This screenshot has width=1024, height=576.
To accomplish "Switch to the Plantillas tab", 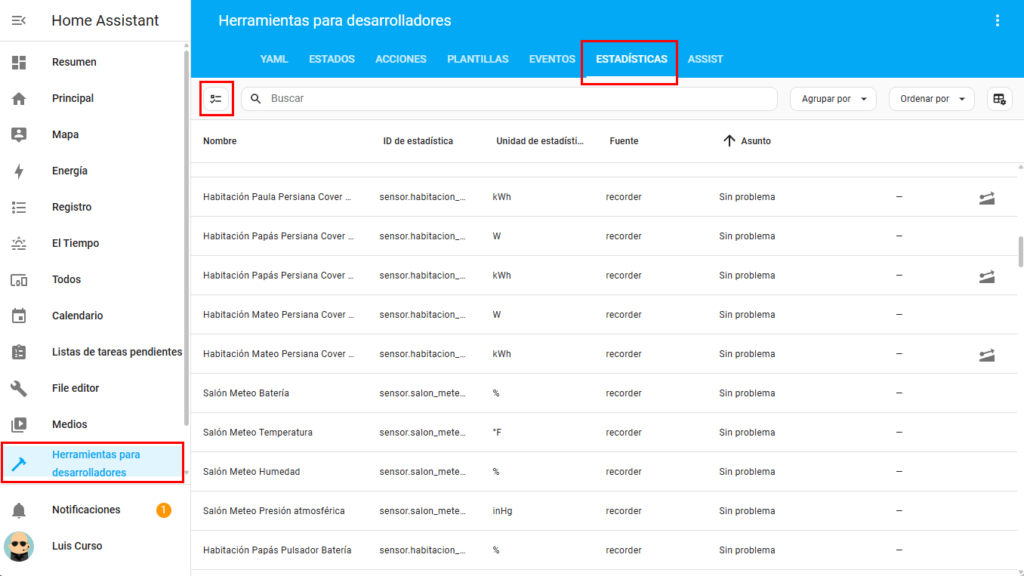I will pyautogui.click(x=477, y=59).
